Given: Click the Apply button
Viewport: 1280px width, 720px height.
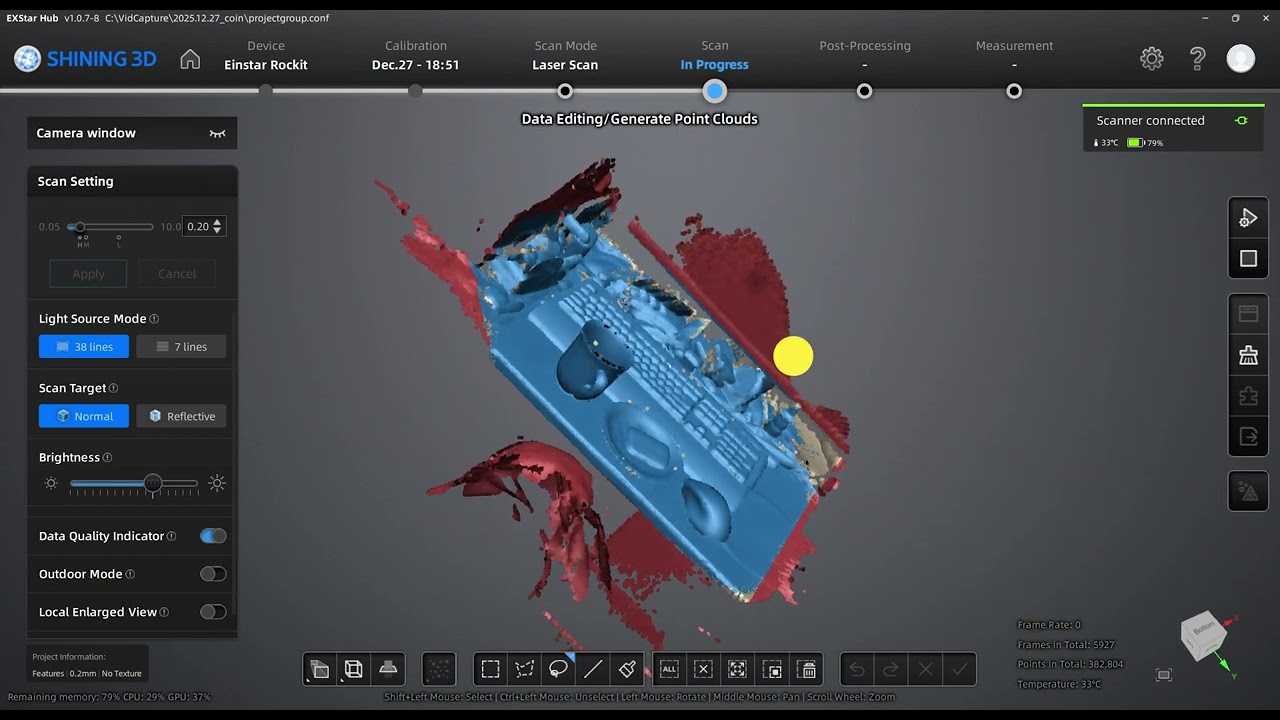Looking at the screenshot, I should pos(88,274).
